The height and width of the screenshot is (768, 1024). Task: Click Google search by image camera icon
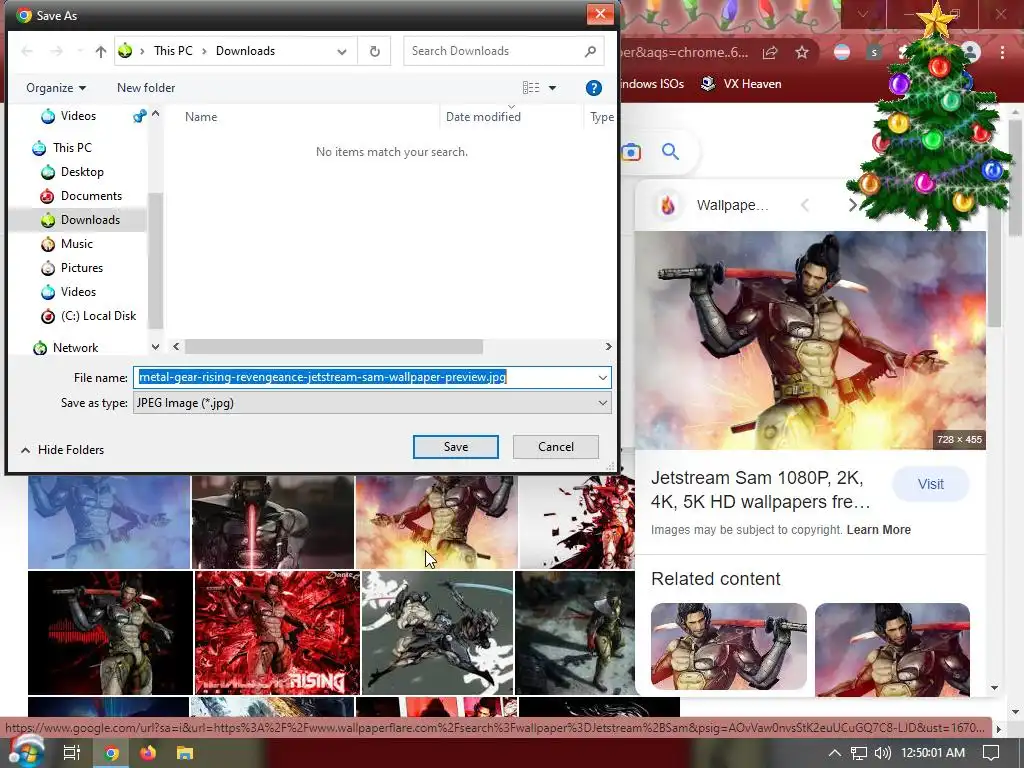(x=631, y=152)
